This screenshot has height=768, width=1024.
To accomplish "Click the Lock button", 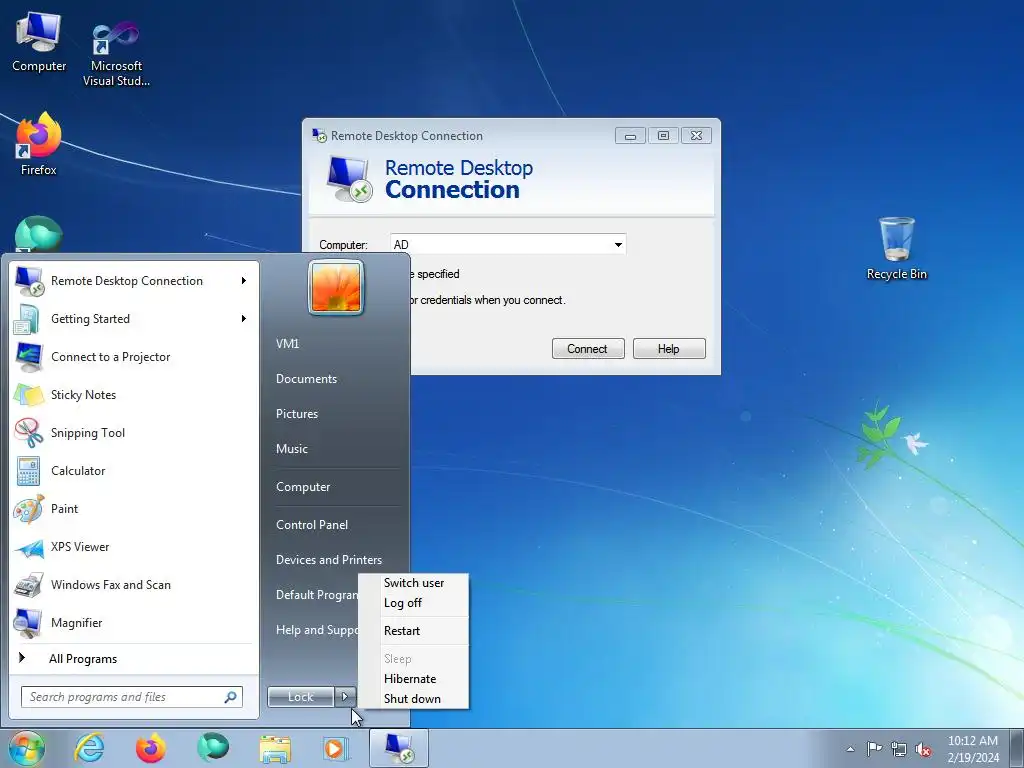I will (301, 697).
